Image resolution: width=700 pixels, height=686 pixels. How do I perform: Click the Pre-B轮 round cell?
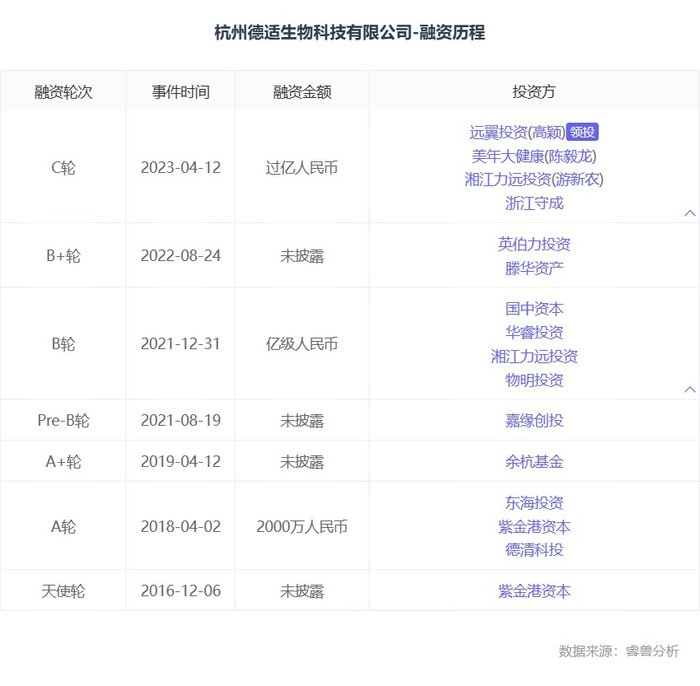pos(63,420)
